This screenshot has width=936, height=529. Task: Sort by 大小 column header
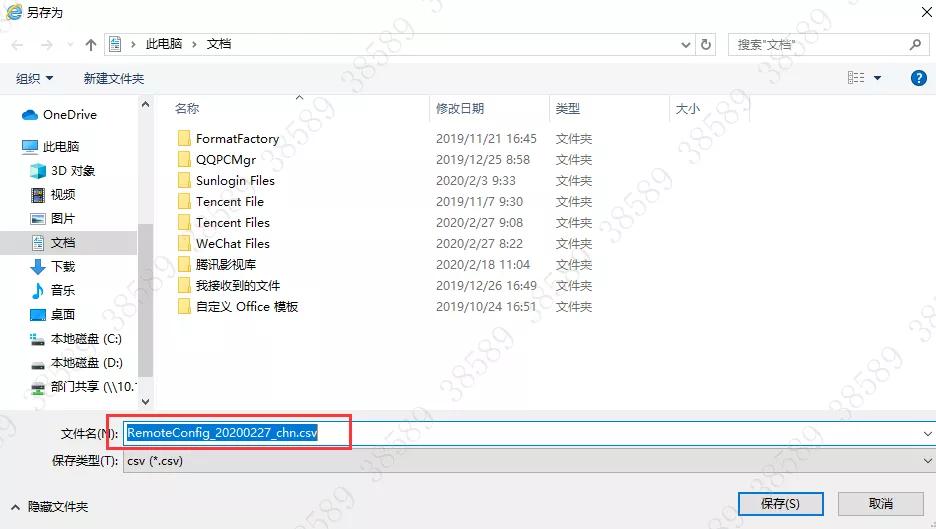point(687,109)
